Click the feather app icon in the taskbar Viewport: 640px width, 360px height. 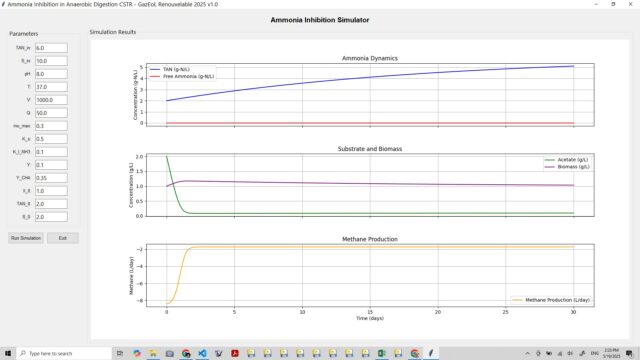(x=431, y=353)
